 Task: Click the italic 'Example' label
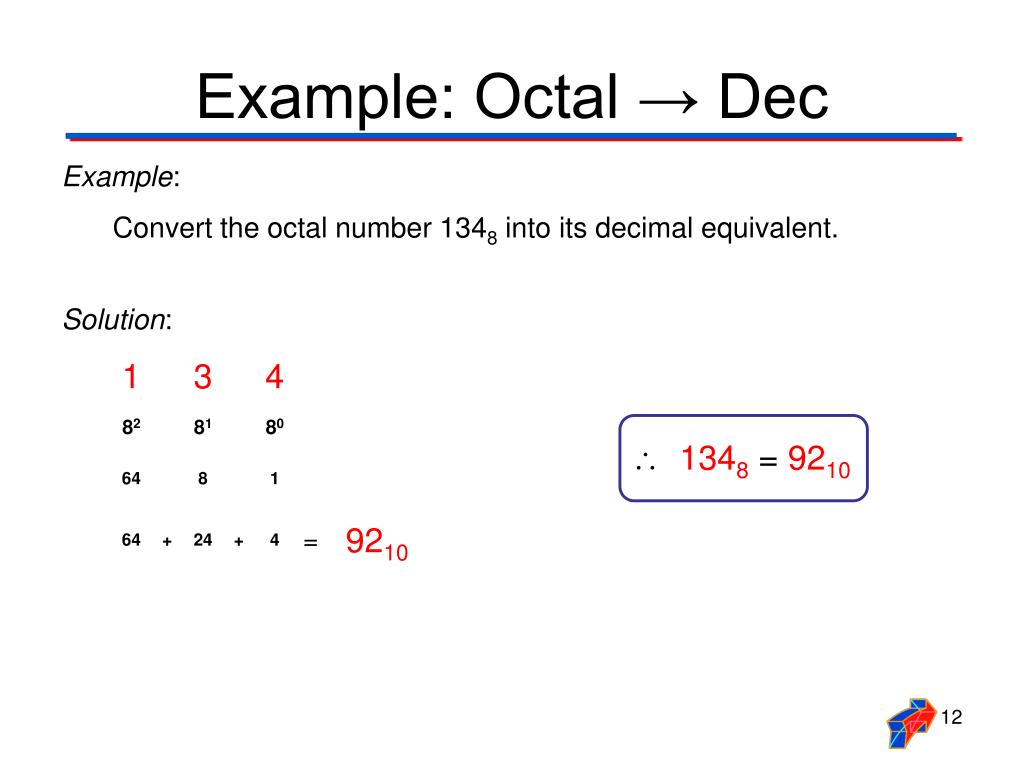click(x=118, y=177)
